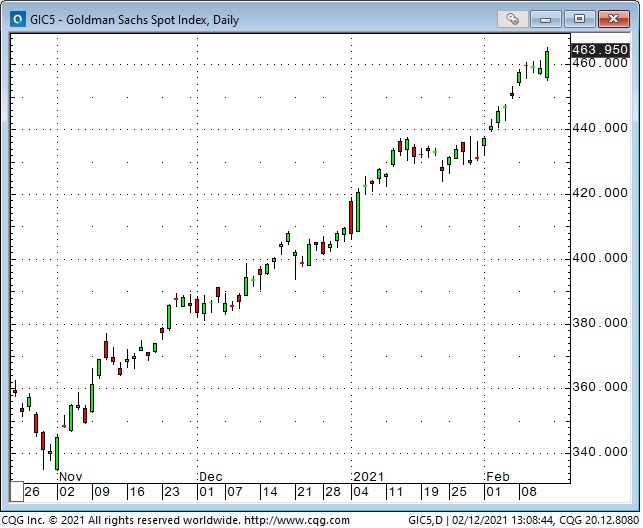
Task: Click the 420.000 price axis label
Action: pyautogui.click(x=600, y=193)
